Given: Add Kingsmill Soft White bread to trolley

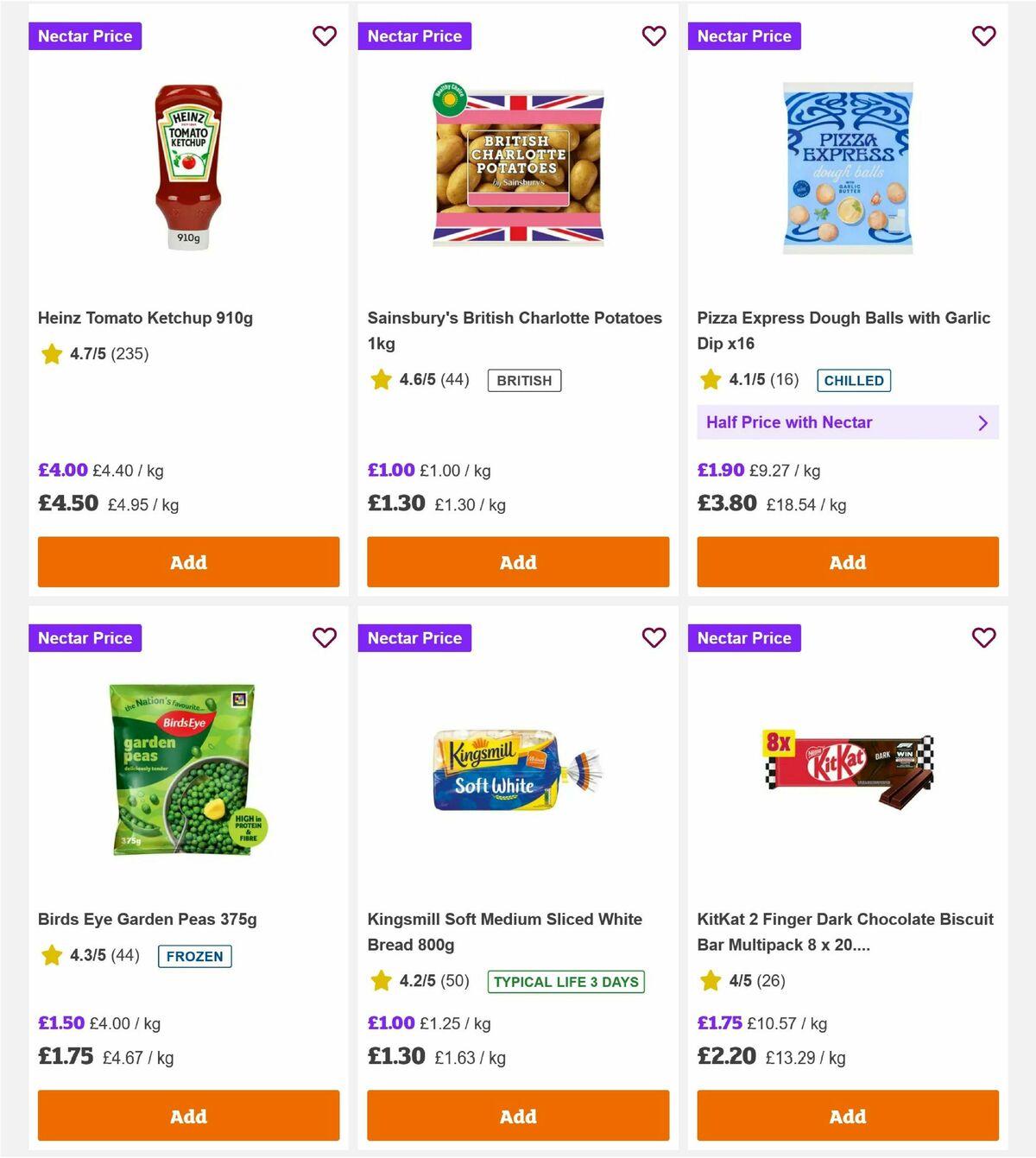Looking at the screenshot, I should point(518,1116).
